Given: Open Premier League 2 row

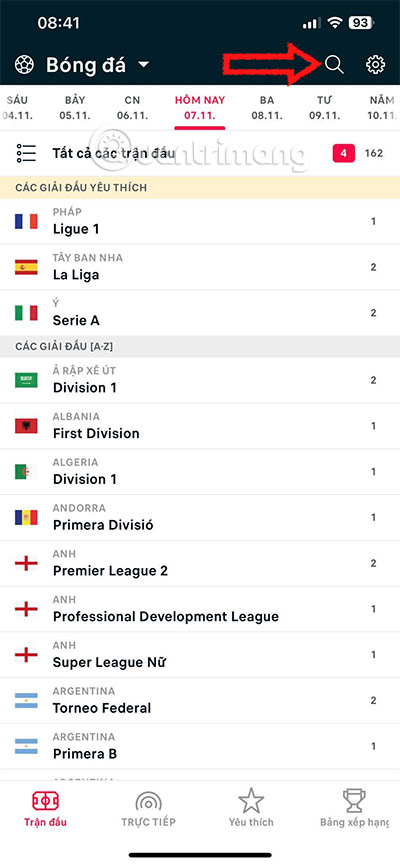Looking at the screenshot, I should [200, 563].
